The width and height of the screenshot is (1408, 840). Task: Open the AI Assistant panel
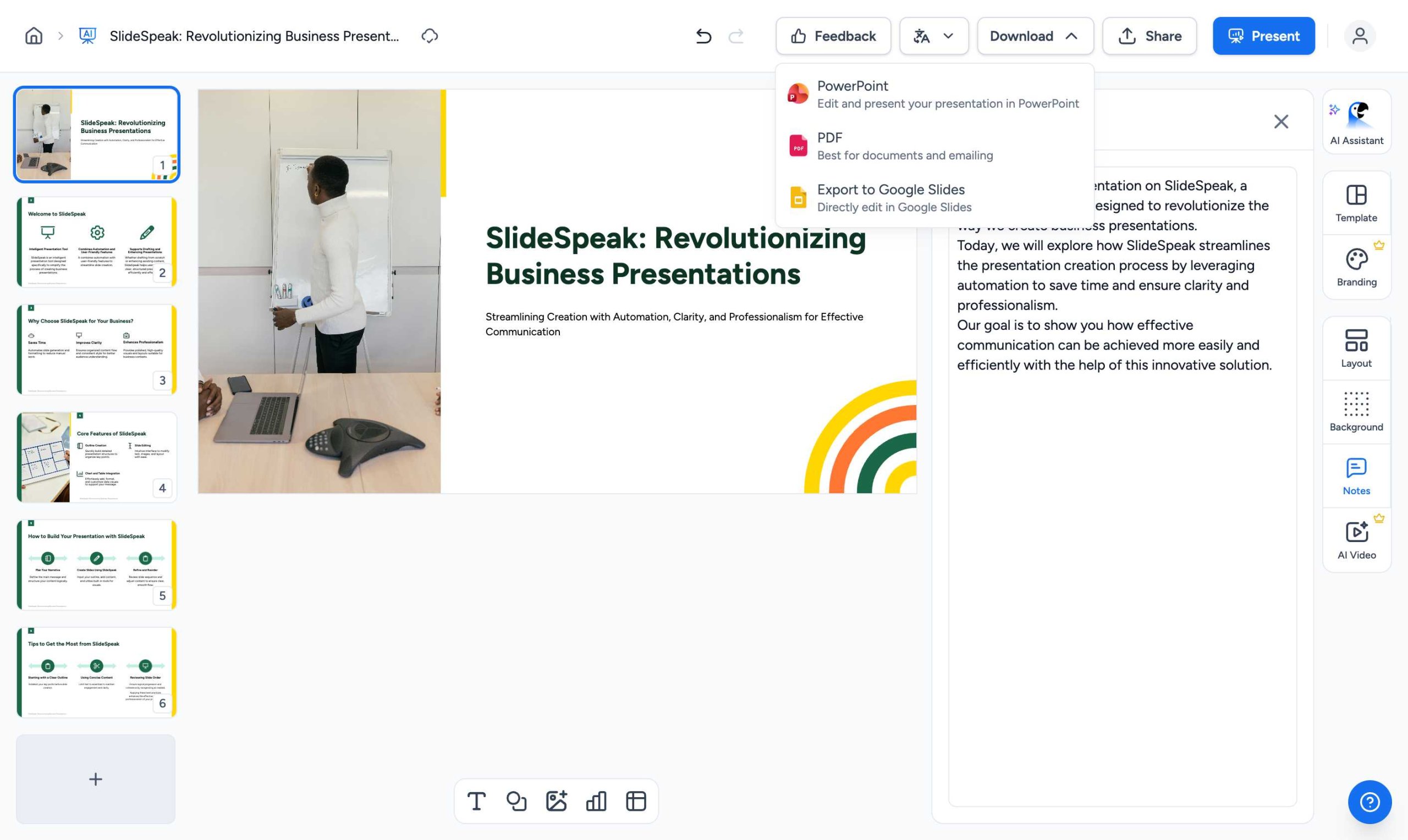[1356, 120]
